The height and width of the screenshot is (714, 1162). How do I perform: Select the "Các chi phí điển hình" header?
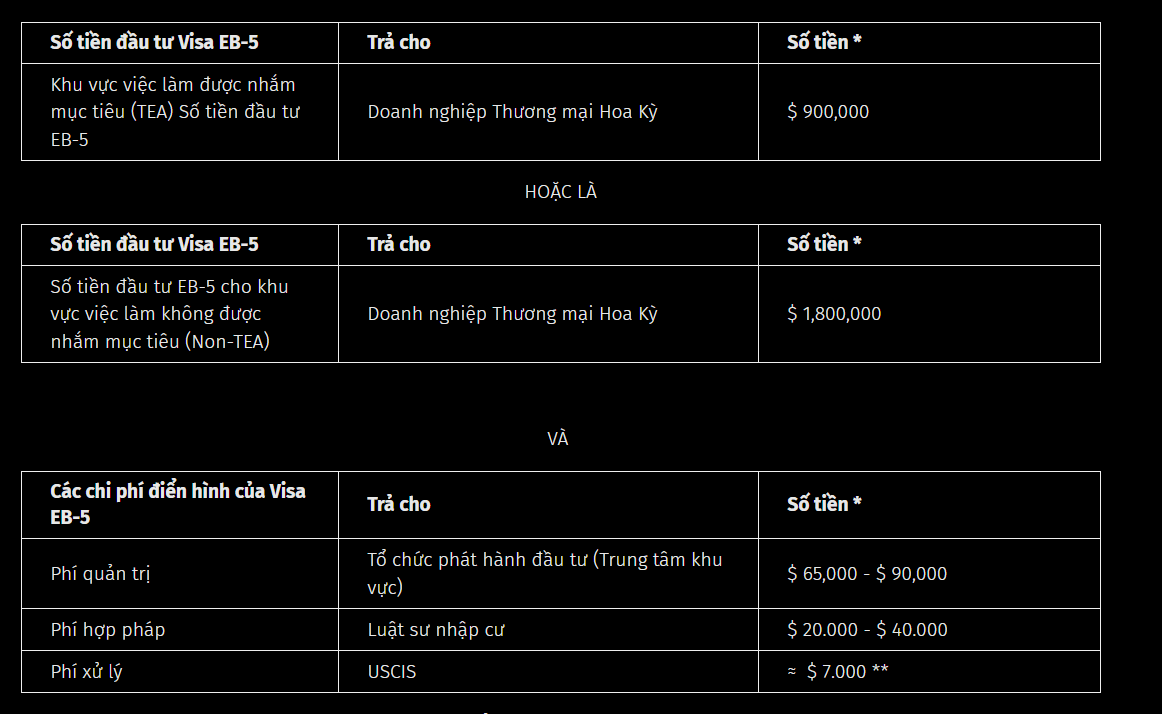[x=178, y=503]
